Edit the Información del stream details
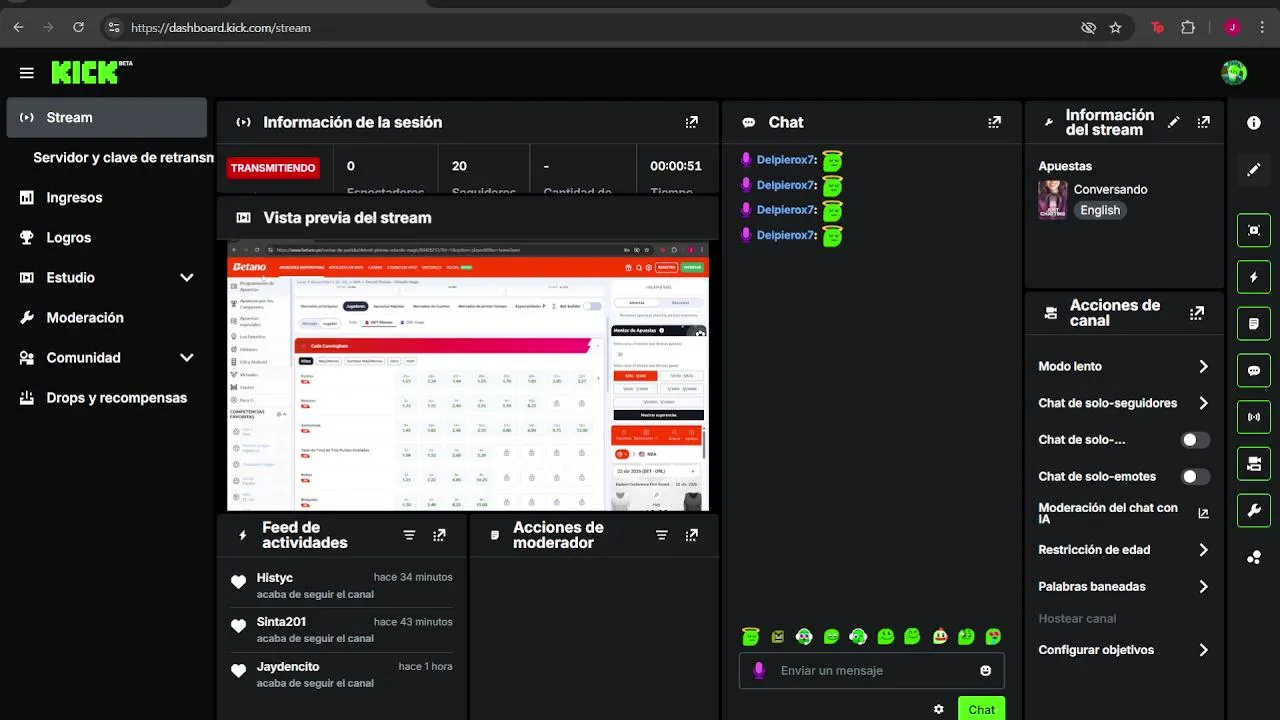This screenshot has height=720, width=1280. [1174, 122]
